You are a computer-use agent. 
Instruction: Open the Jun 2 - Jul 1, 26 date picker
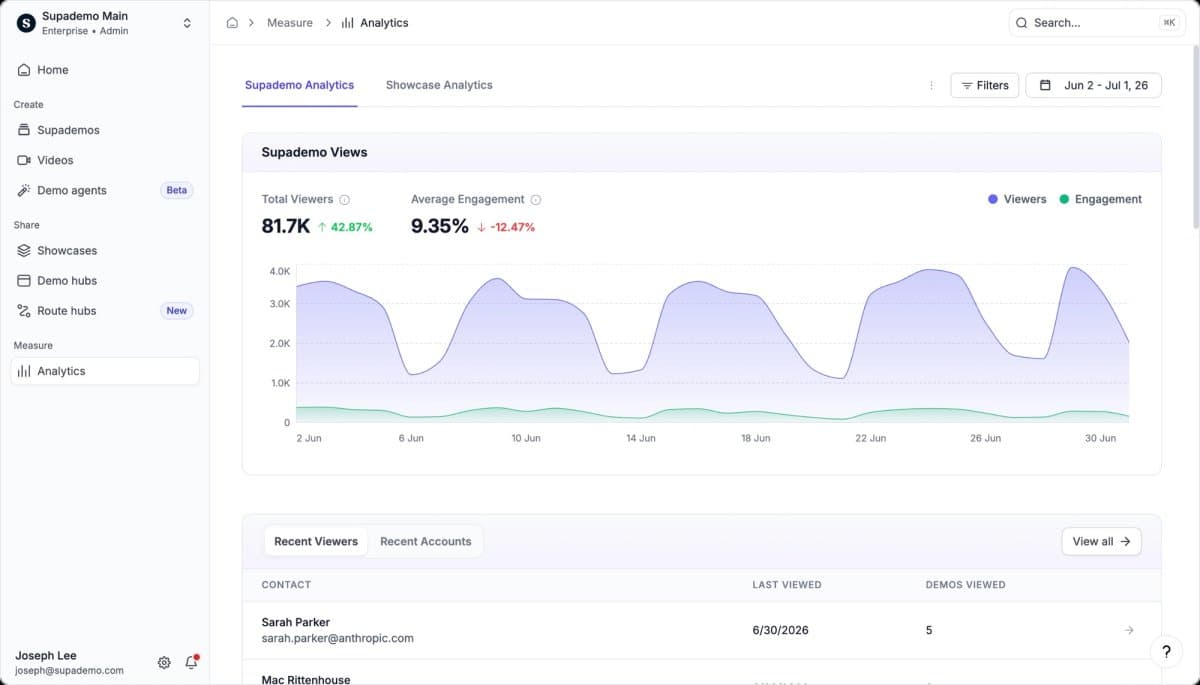coord(1094,85)
